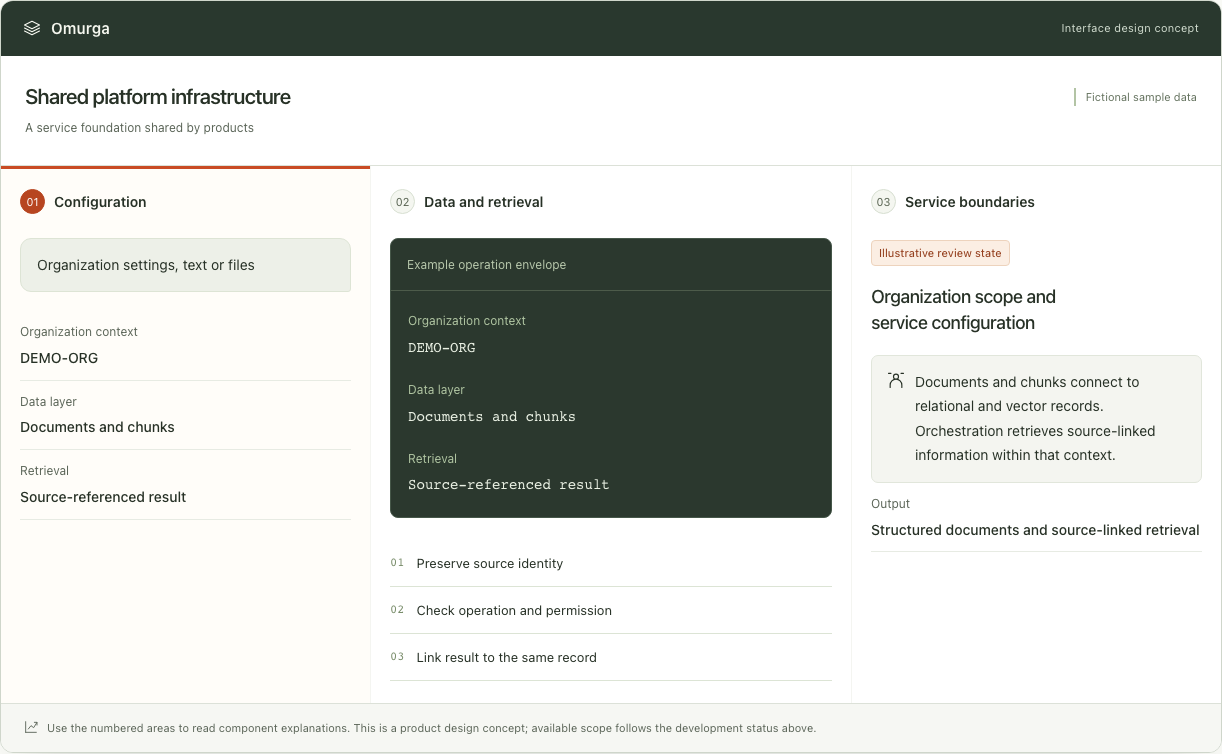The image size is (1222, 754).
Task: Select Documents and chunks in Configuration panel
Action: pos(97,427)
